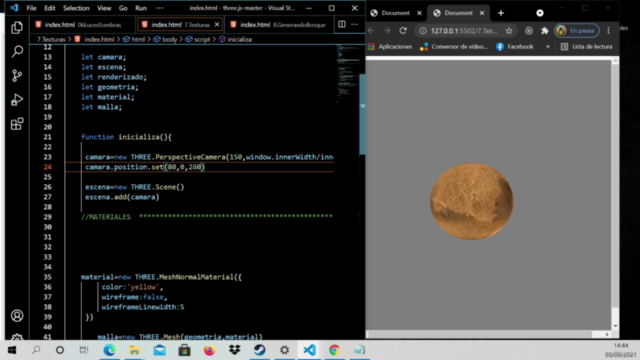The height and width of the screenshot is (360, 640).
Task: Launch Firefox from taskbar
Action: point(209,350)
